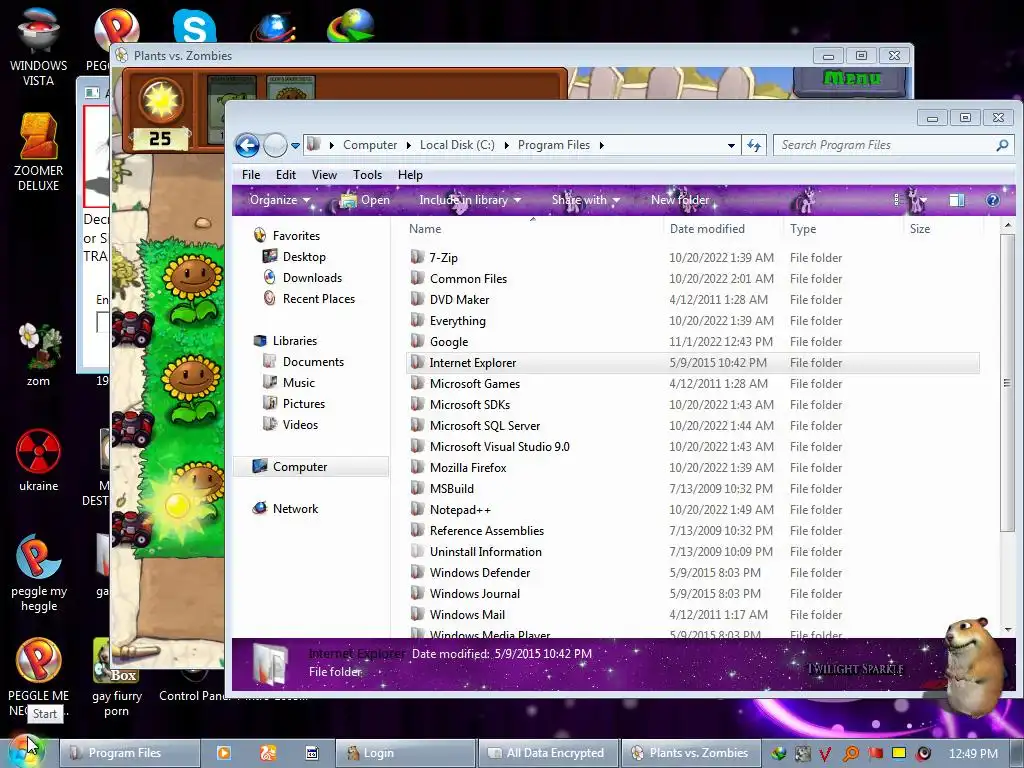Select the Everything folder
This screenshot has height=768, width=1024.
coord(457,321)
